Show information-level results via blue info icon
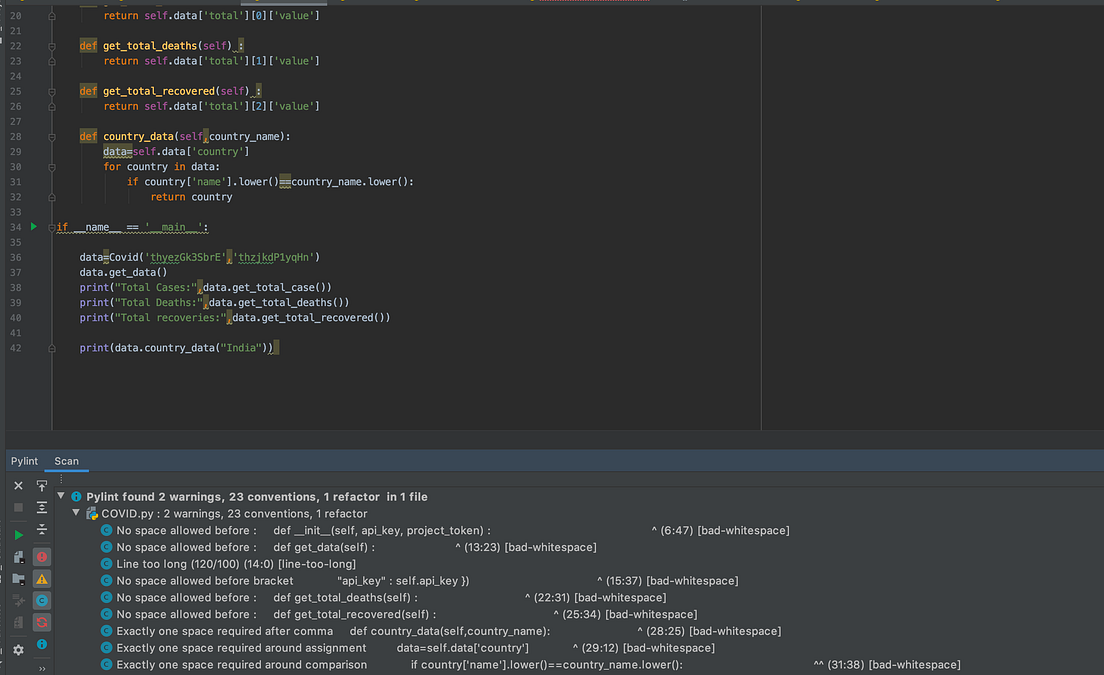The image size is (1104, 675). pos(41,645)
